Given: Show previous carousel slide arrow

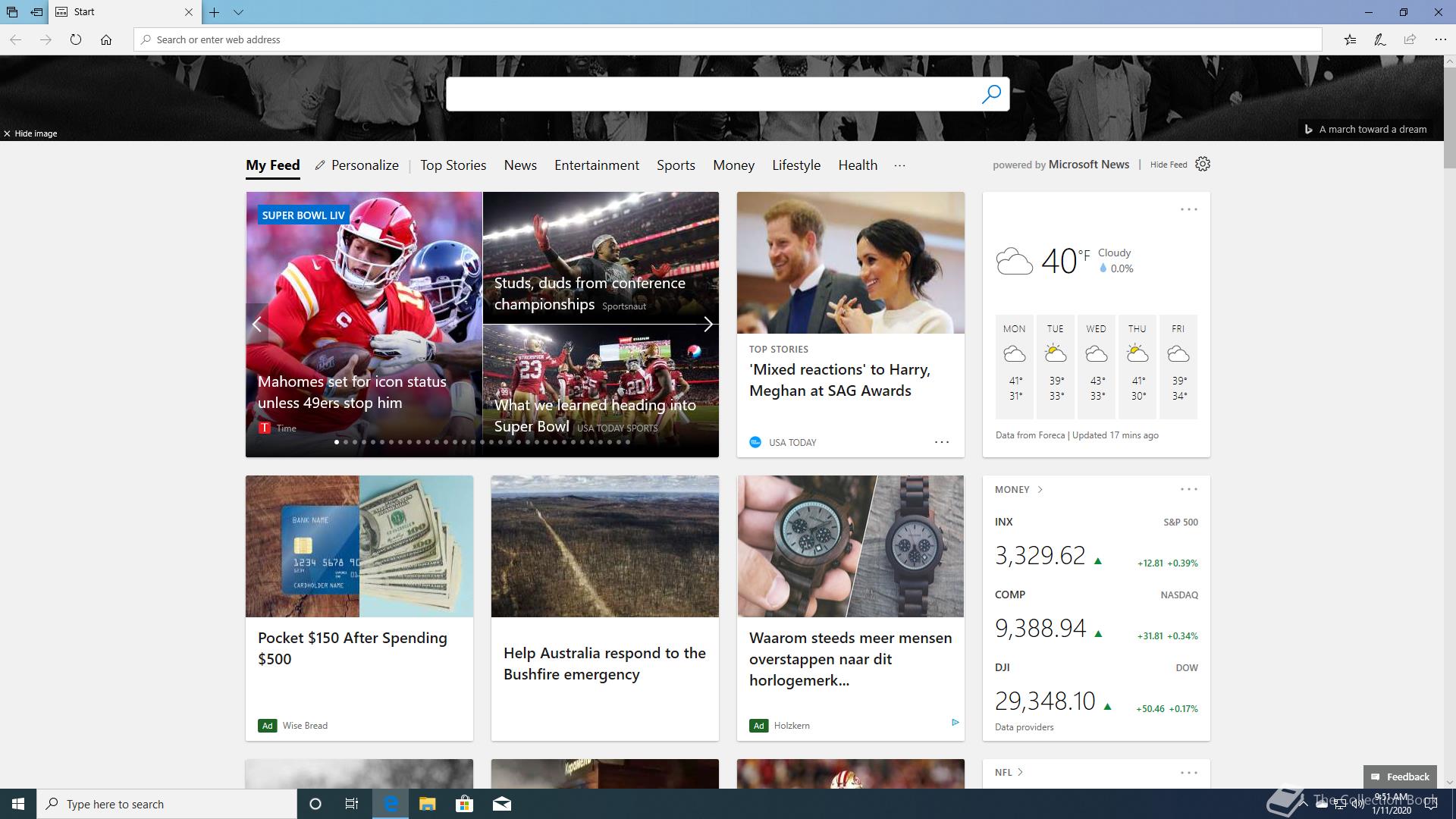Looking at the screenshot, I should [x=257, y=324].
